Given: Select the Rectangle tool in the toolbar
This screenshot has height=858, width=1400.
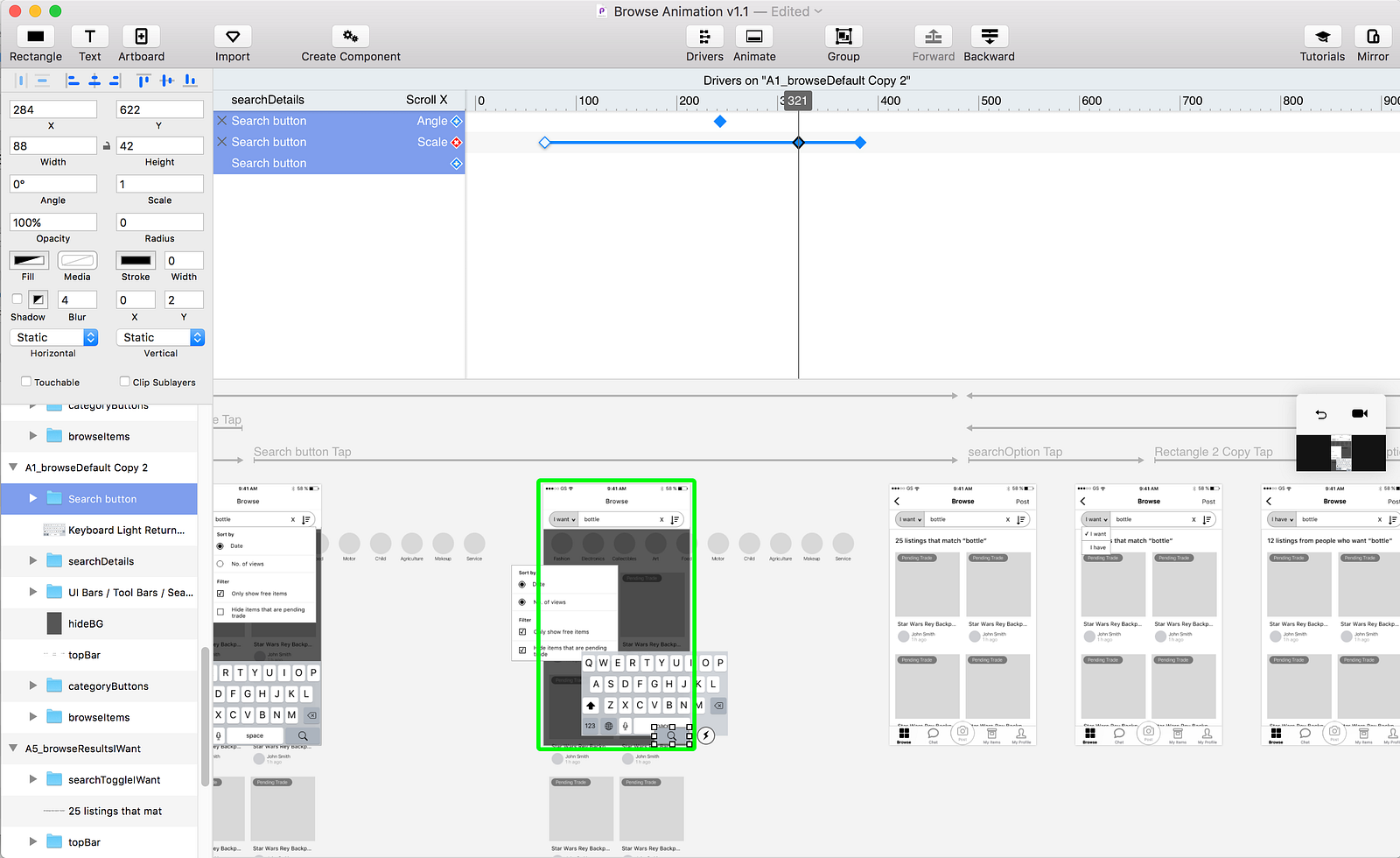Looking at the screenshot, I should pos(36,37).
